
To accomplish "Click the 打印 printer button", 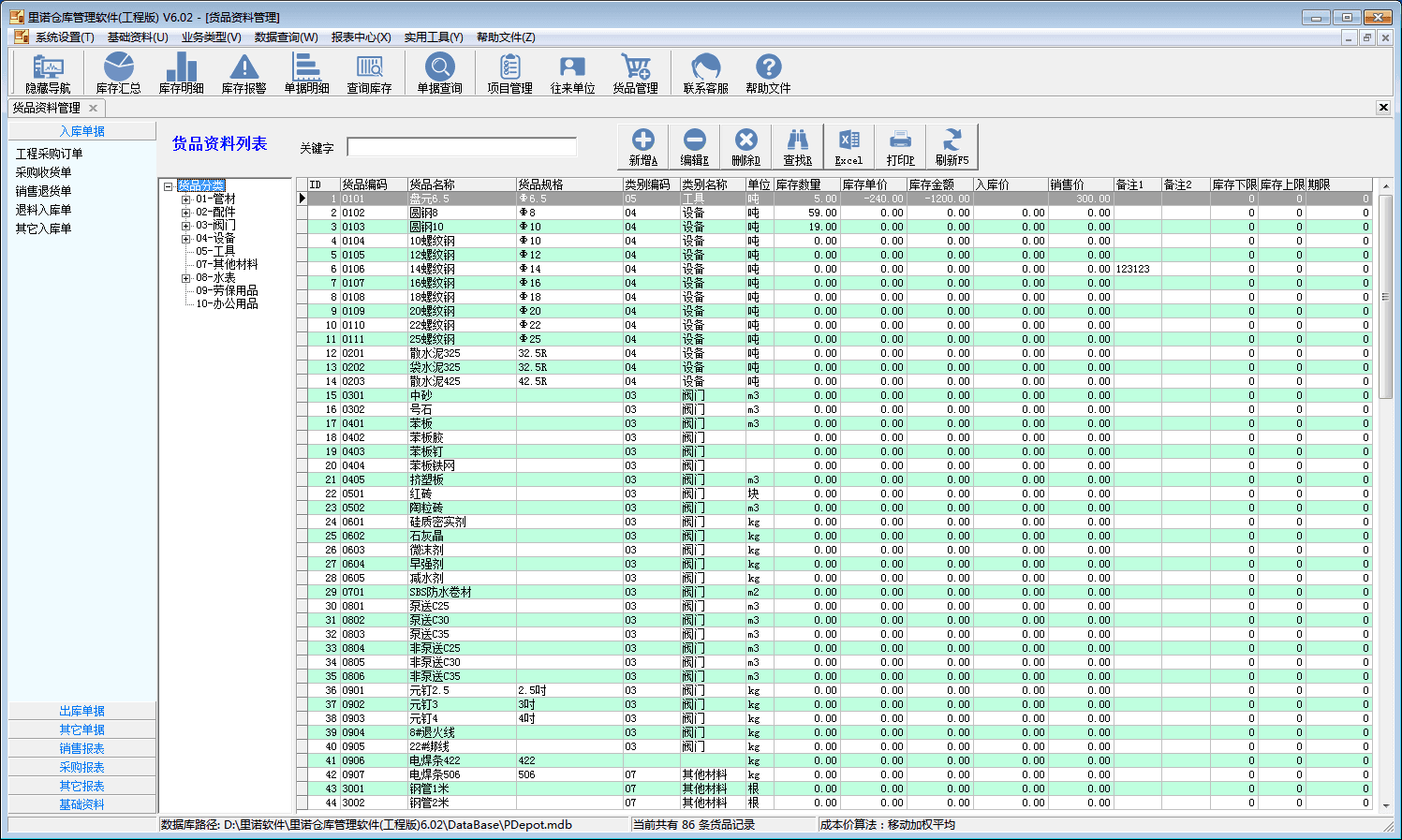I will click(x=900, y=147).
